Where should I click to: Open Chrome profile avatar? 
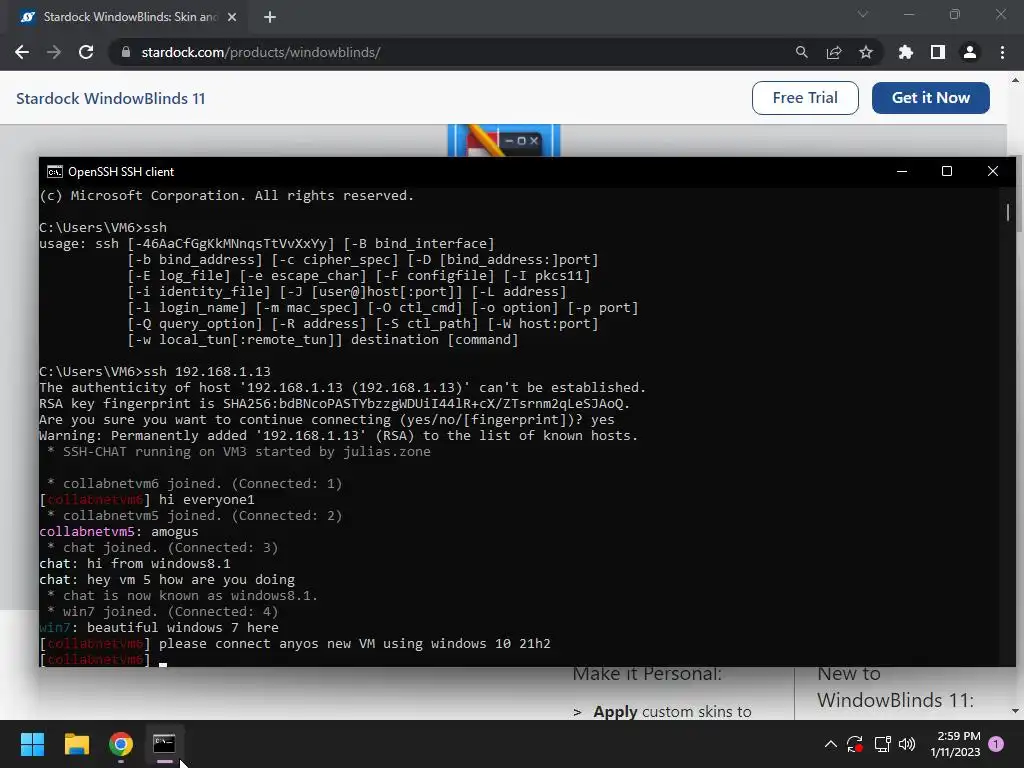point(970,52)
